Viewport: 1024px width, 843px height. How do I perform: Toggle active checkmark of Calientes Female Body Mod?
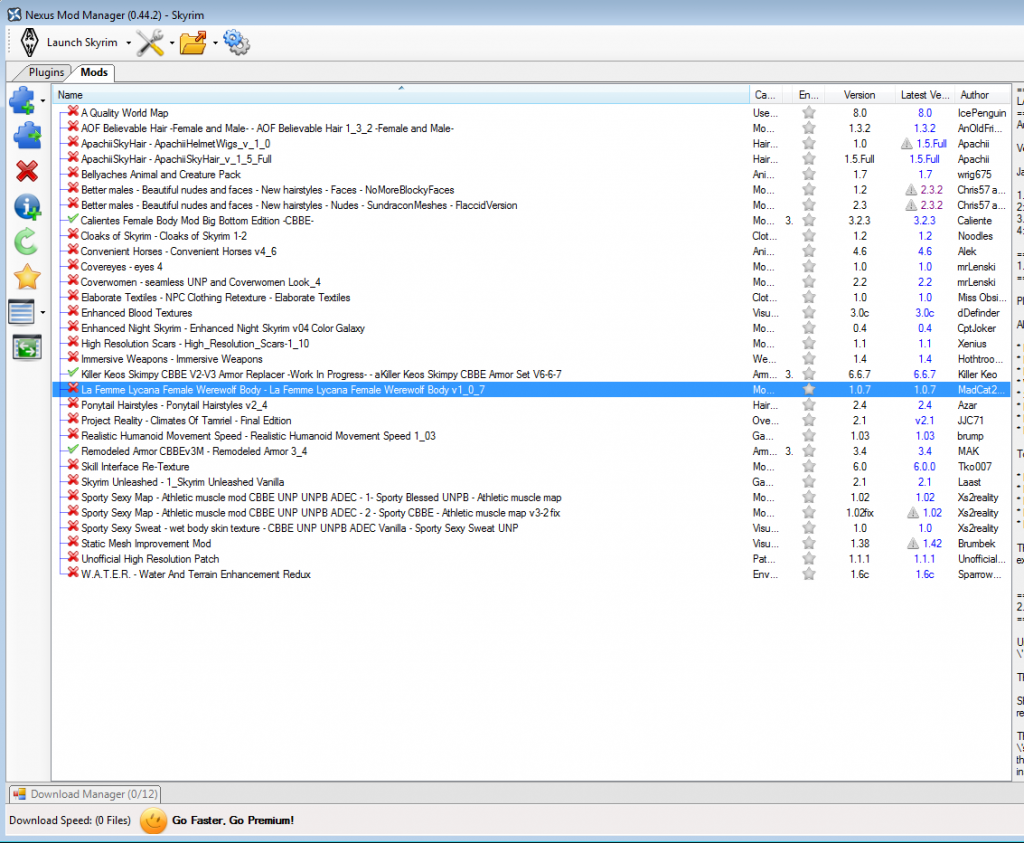coord(73,219)
